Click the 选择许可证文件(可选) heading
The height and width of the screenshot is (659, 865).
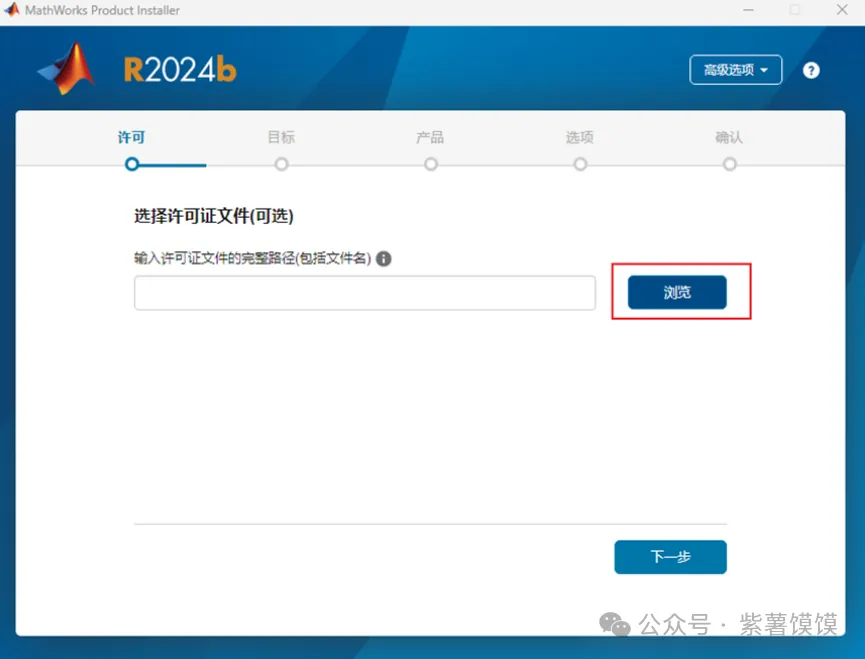pyautogui.click(x=213, y=216)
